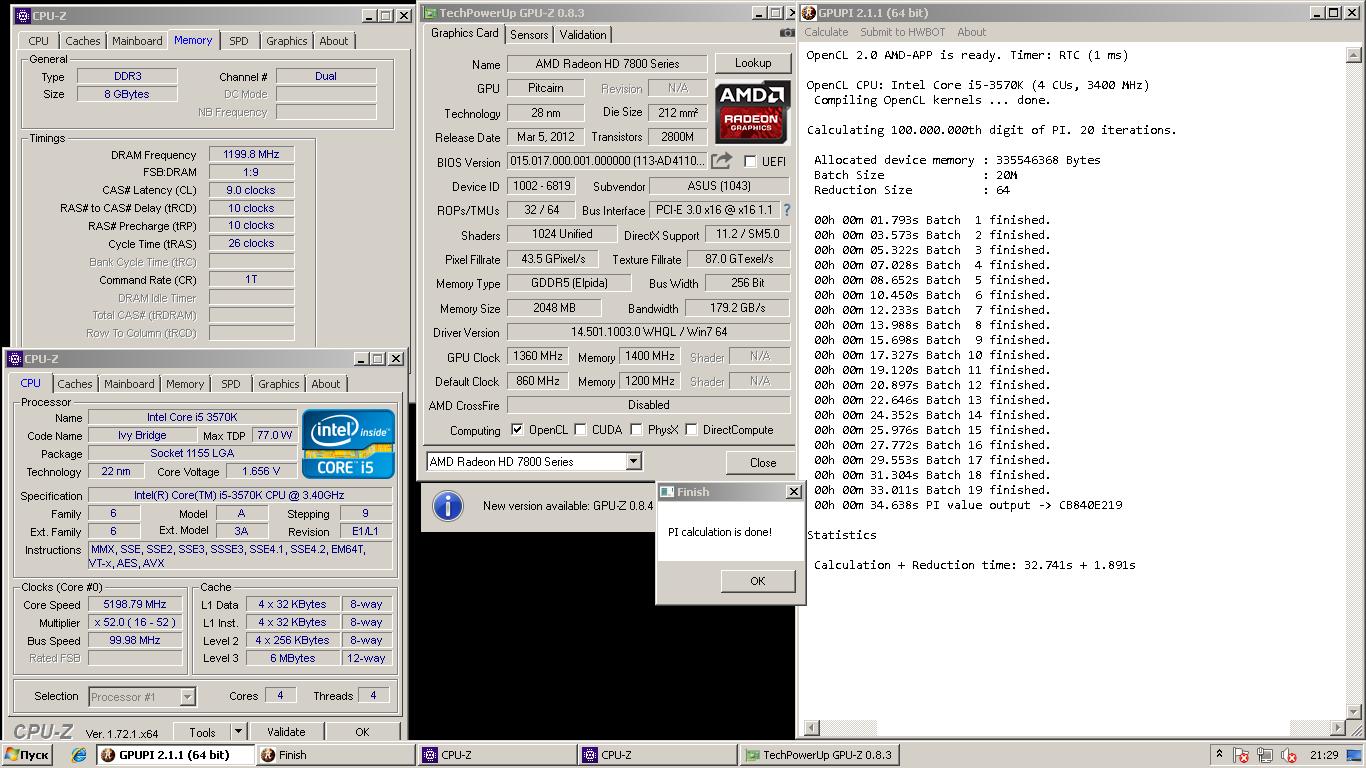This screenshot has height=768, width=1366.
Task: Click the BIOS save/export arrow icon in GPU-Z
Action: pyautogui.click(x=722, y=161)
